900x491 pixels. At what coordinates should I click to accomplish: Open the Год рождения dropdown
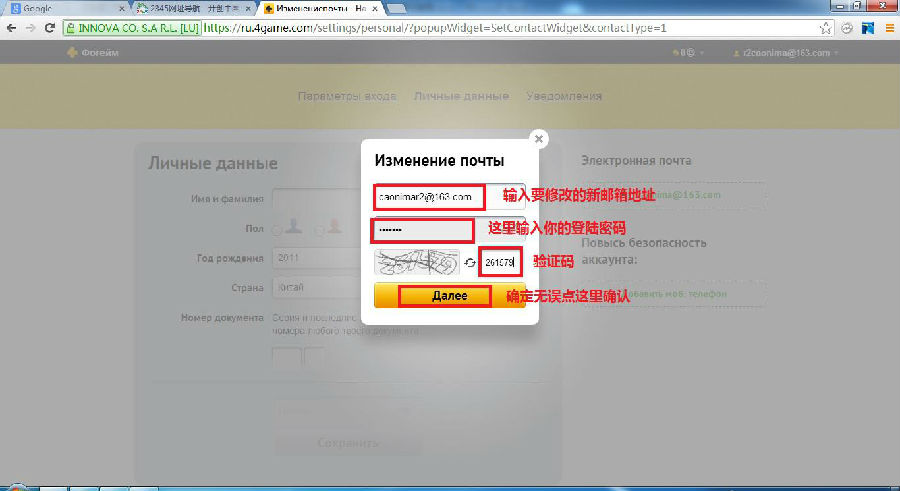coord(315,259)
